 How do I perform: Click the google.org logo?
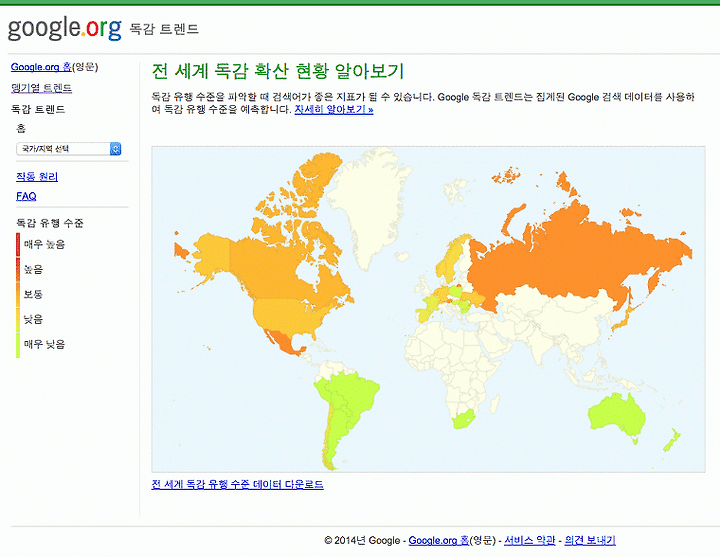65,28
